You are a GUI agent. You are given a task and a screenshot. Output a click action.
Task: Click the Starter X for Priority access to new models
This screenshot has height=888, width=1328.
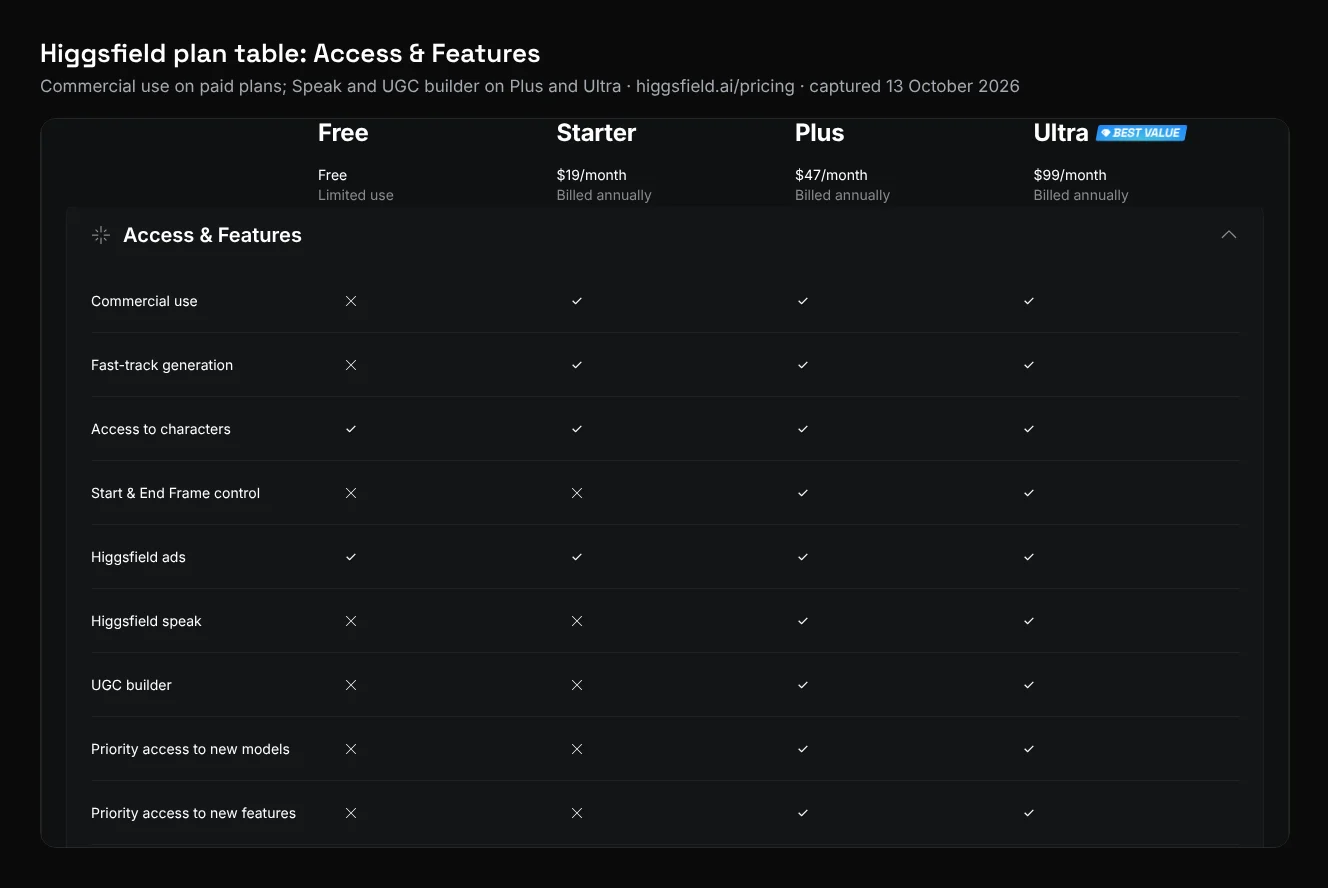(577, 749)
